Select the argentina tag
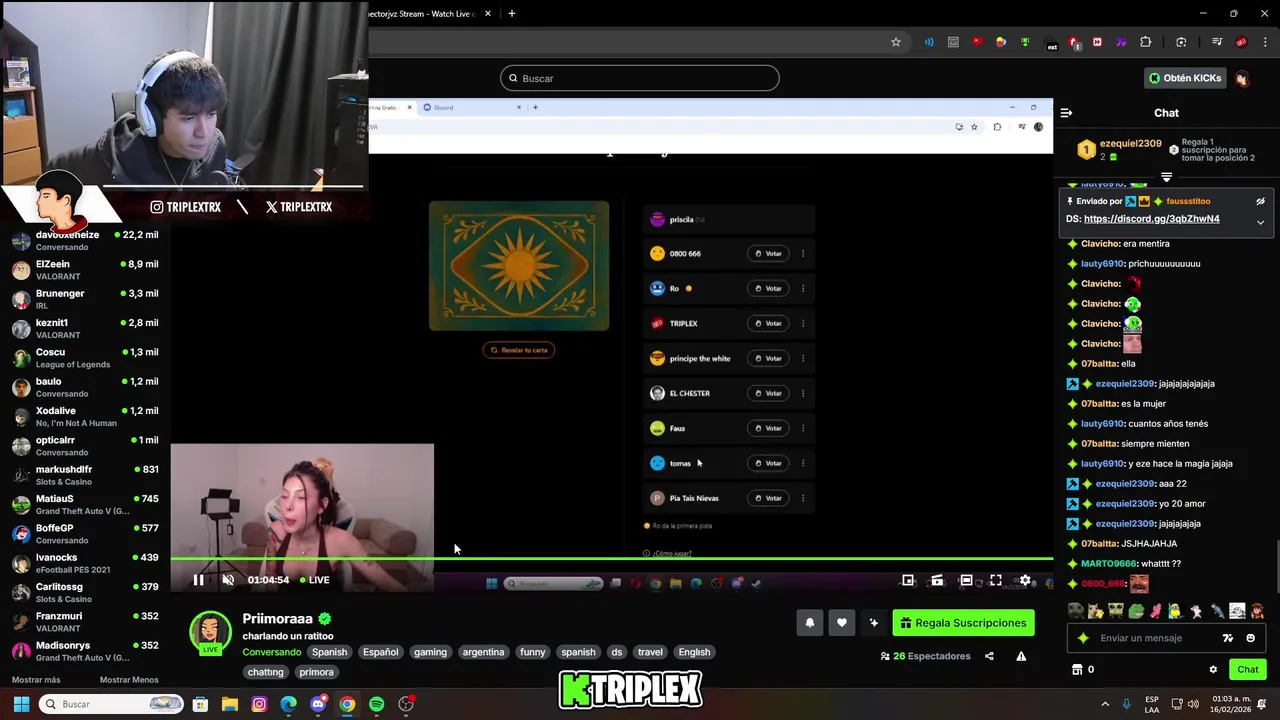This screenshot has height=720, width=1280. pyautogui.click(x=483, y=652)
